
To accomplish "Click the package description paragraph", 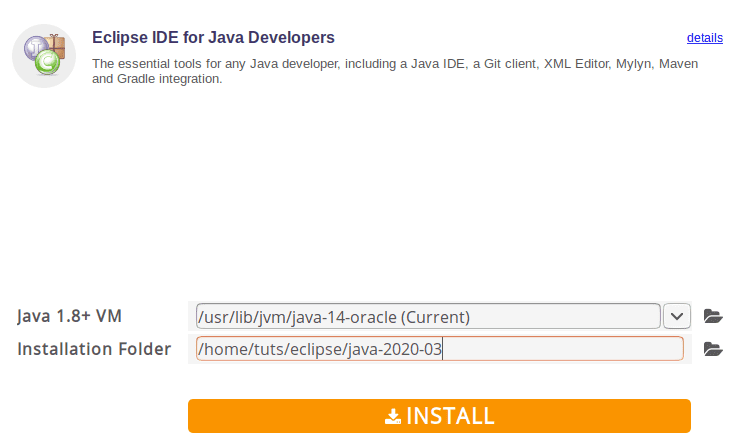I will pyautogui.click(x=395, y=71).
